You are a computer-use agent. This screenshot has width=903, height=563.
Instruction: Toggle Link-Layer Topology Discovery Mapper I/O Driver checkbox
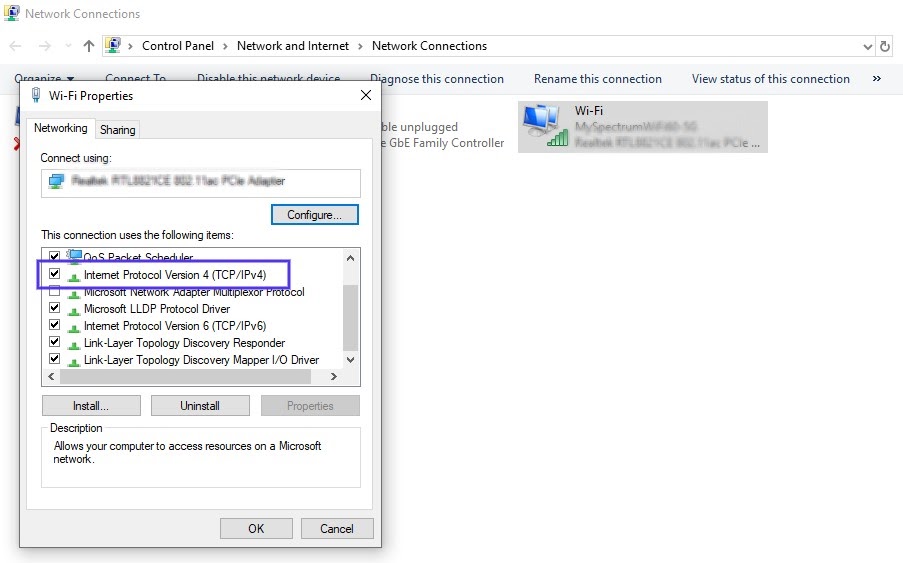(54, 360)
